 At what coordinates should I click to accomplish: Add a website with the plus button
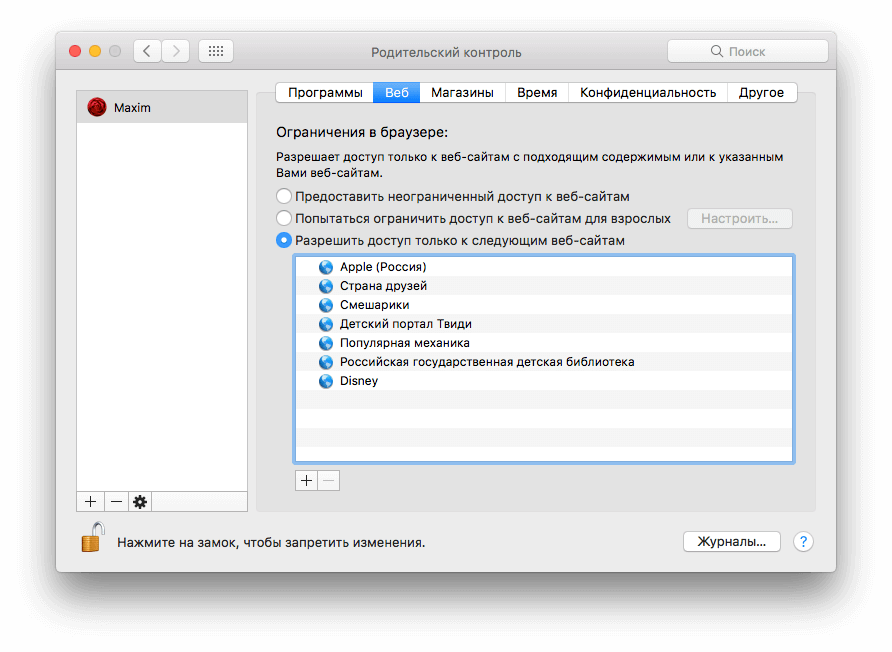tap(306, 481)
